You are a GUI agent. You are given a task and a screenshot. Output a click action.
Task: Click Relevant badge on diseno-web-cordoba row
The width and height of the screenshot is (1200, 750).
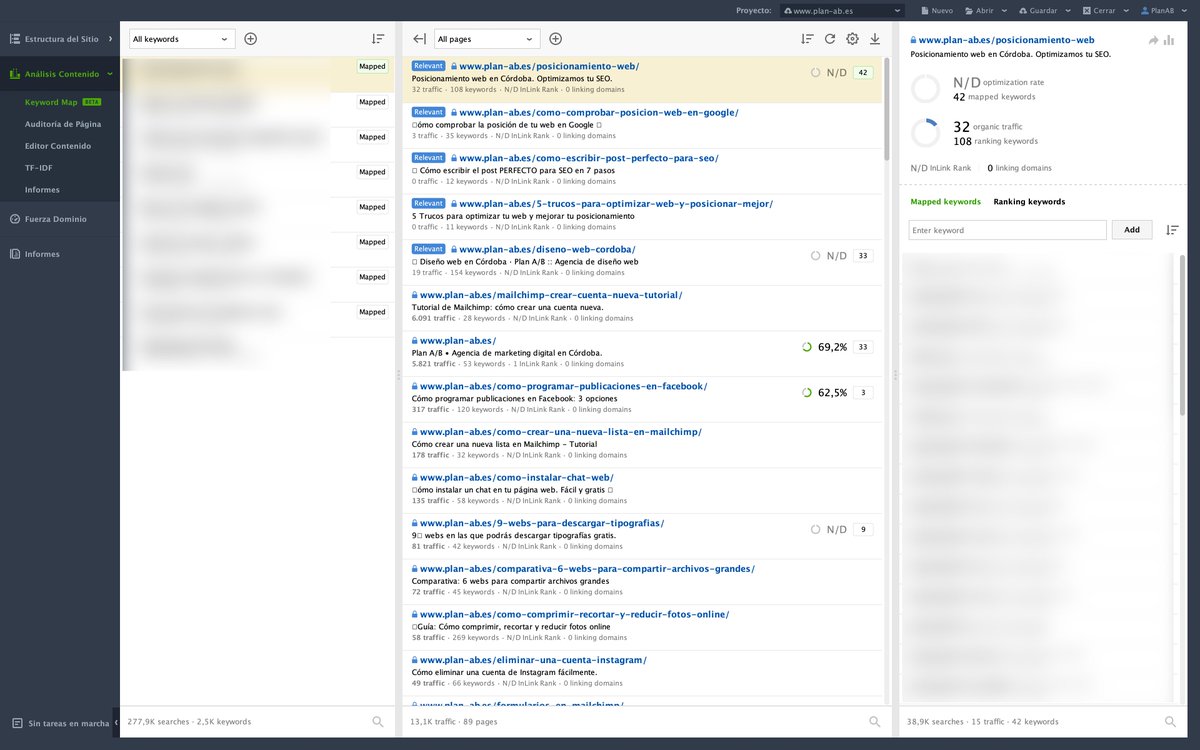(428, 249)
